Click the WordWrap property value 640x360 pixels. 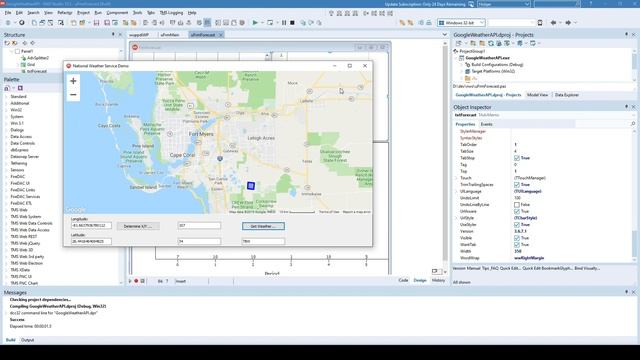click(x=529, y=258)
